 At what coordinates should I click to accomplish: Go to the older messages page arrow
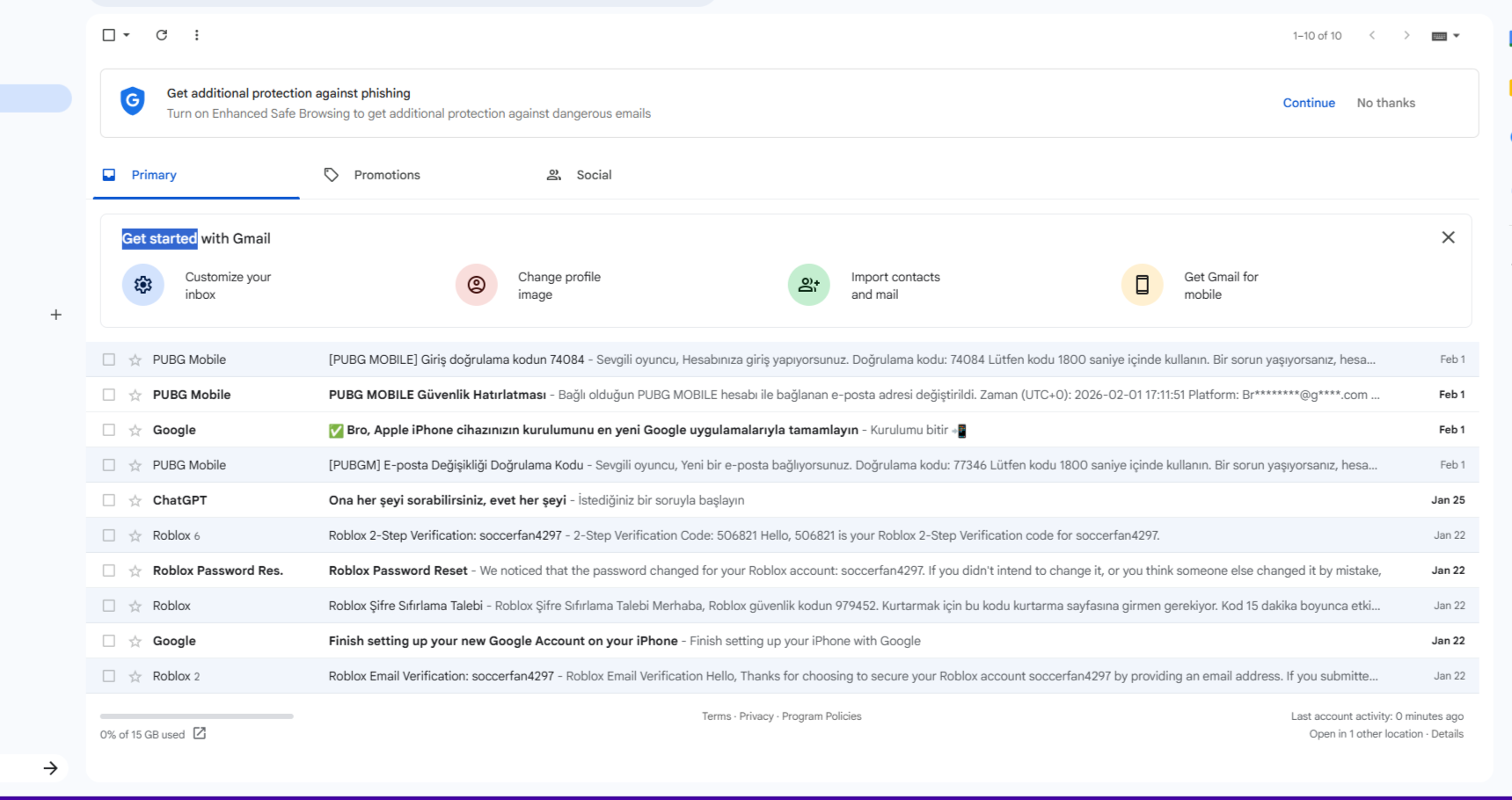(1406, 35)
